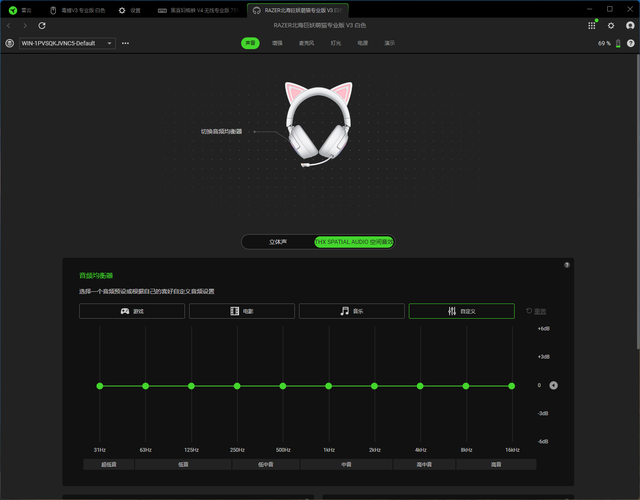This screenshot has width=640, height=500.
Task: Open the Demo (演示) tab
Action: (x=390, y=43)
